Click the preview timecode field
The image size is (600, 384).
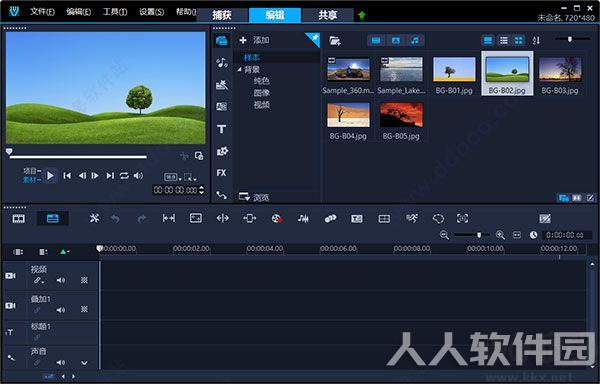[176, 190]
